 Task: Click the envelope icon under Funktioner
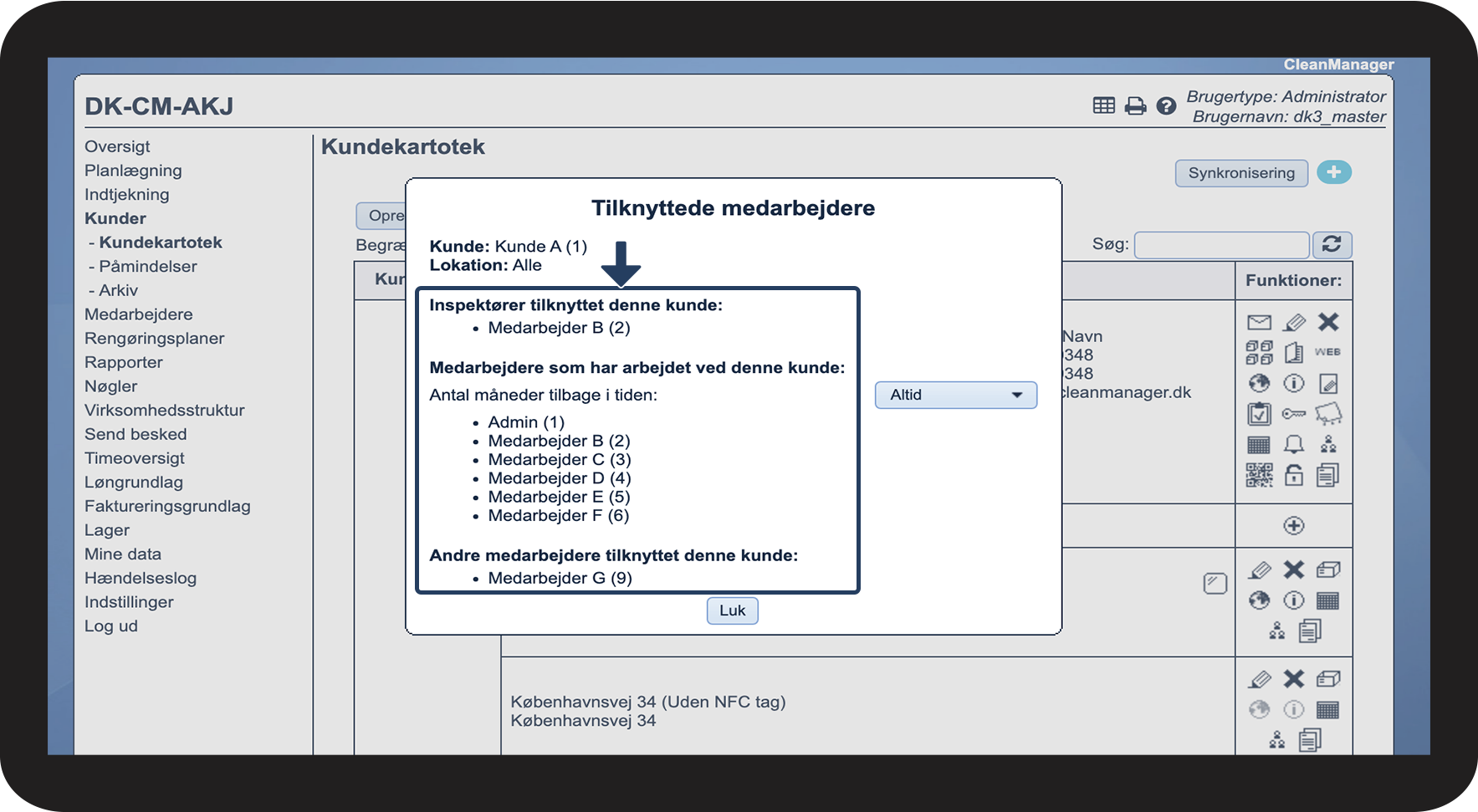pos(1259,323)
